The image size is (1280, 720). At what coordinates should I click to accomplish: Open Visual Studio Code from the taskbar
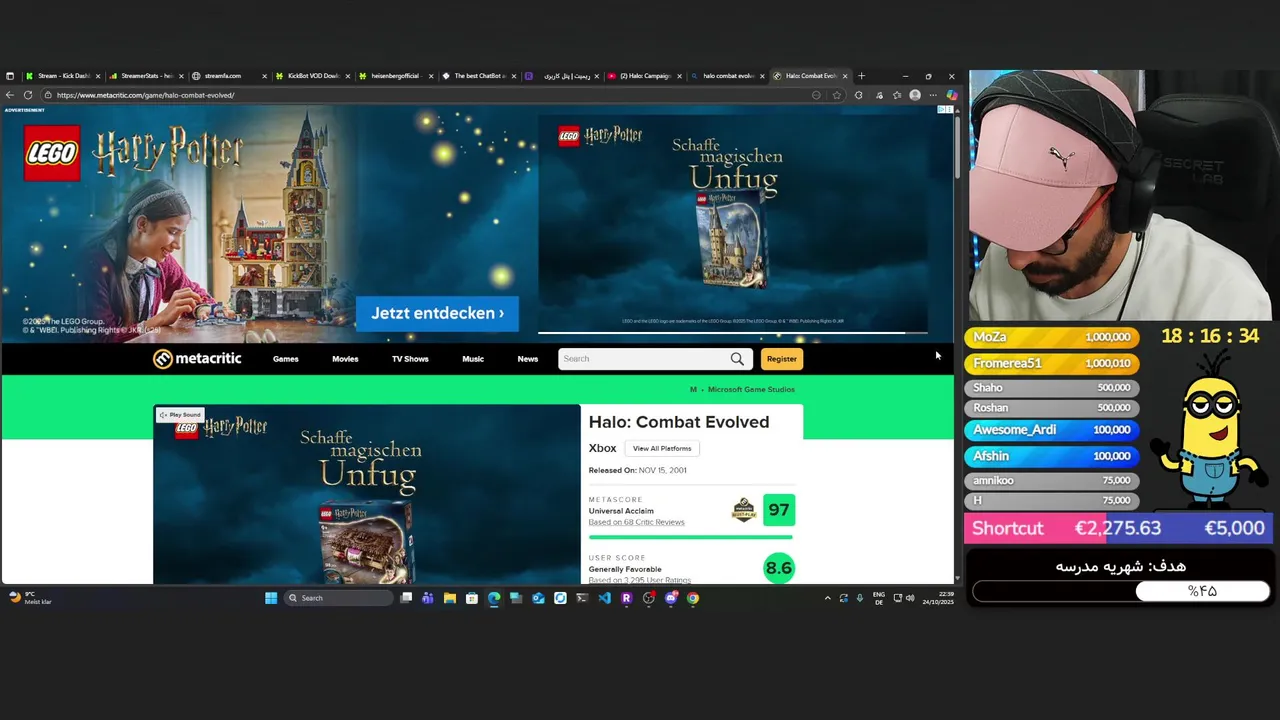[604, 598]
